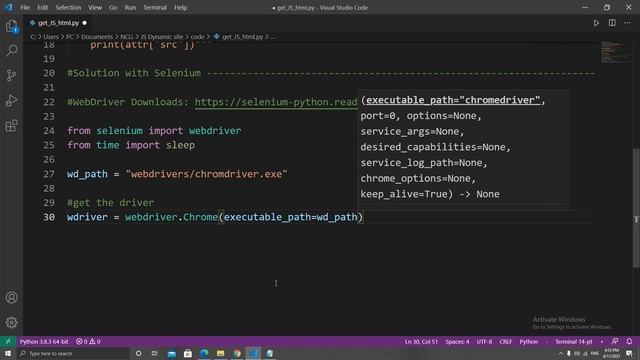This screenshot has height=360, width=640.
Task: Open the errors and warnings count
Action: tap(88, 341)
